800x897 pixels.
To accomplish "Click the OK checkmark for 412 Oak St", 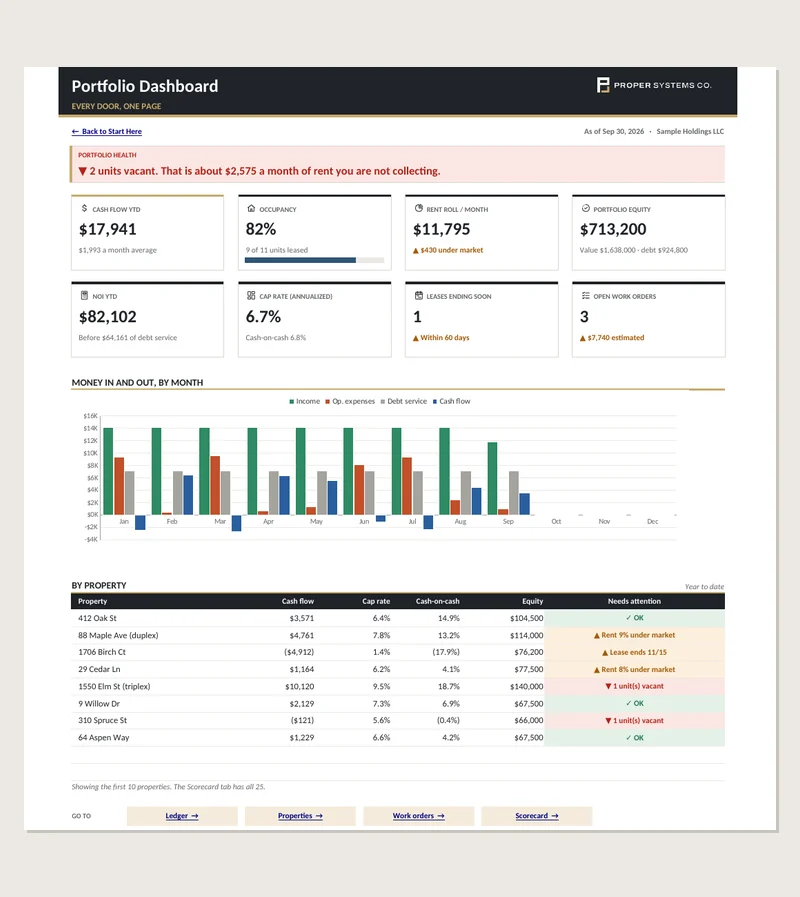I will [628, 618].
